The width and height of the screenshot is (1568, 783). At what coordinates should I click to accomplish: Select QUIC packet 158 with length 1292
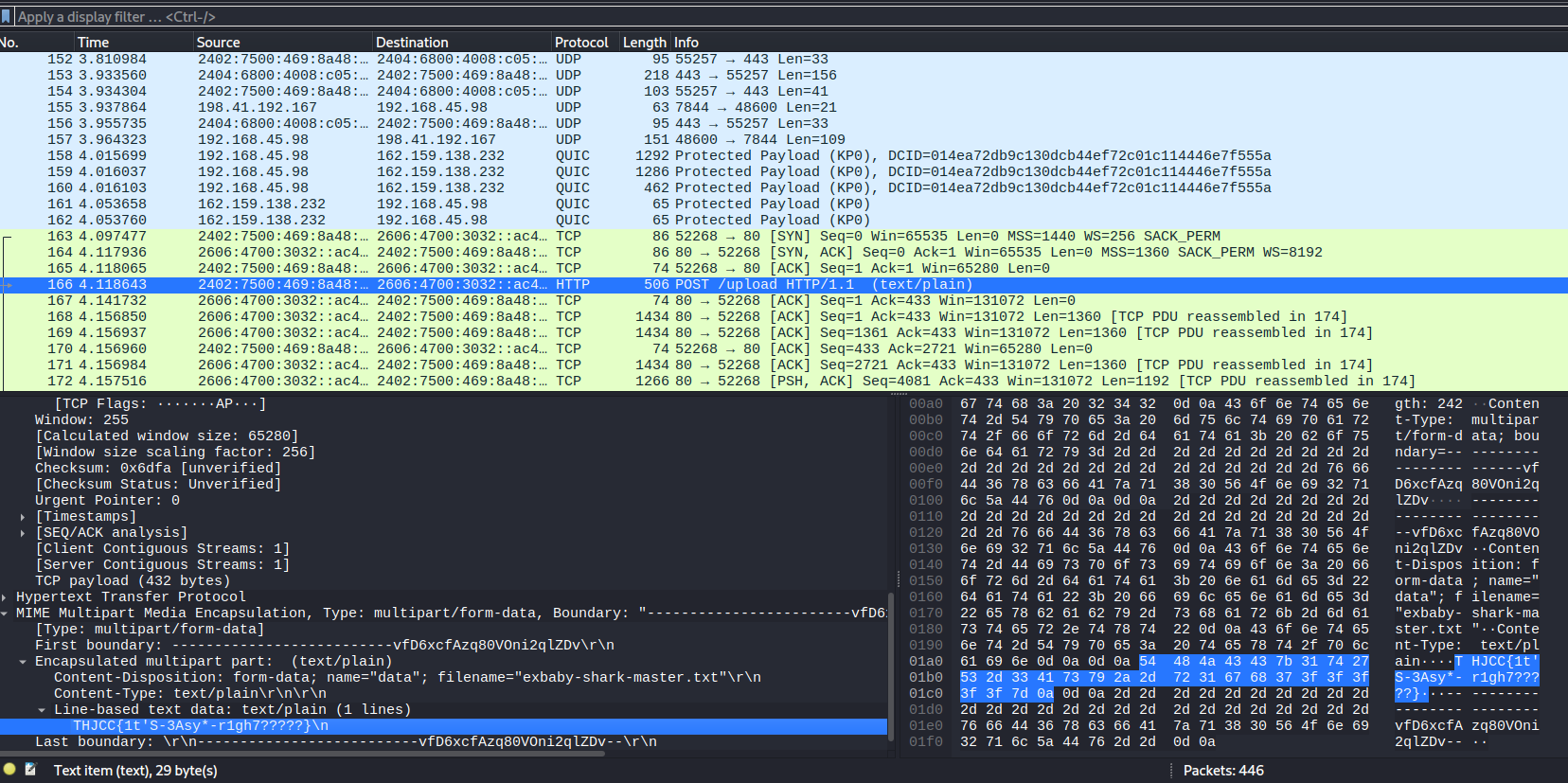[x=784, y=156]
